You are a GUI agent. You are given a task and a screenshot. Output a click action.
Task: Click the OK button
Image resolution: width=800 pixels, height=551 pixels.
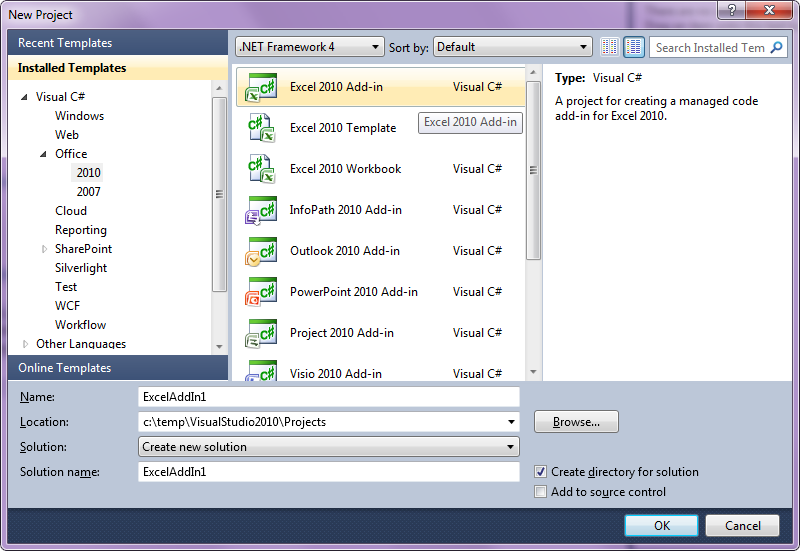tap(661, 525)
